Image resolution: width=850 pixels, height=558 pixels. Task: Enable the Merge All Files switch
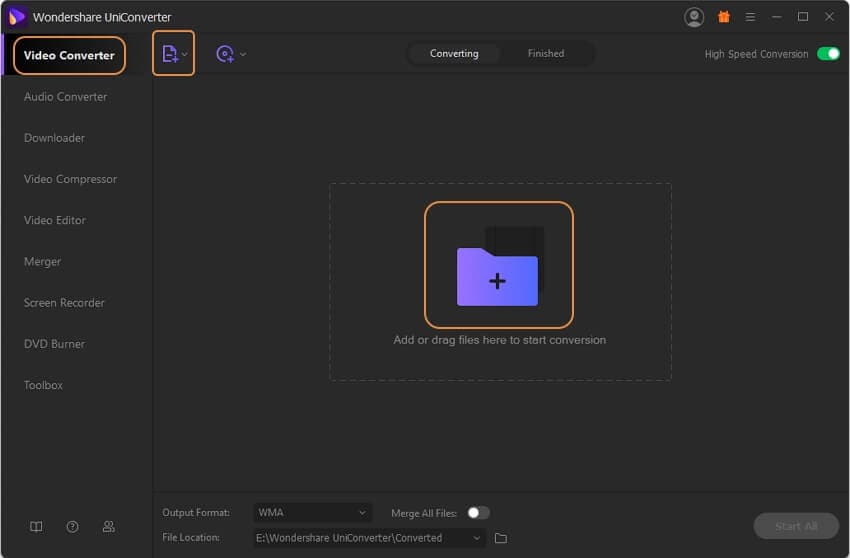478,512
